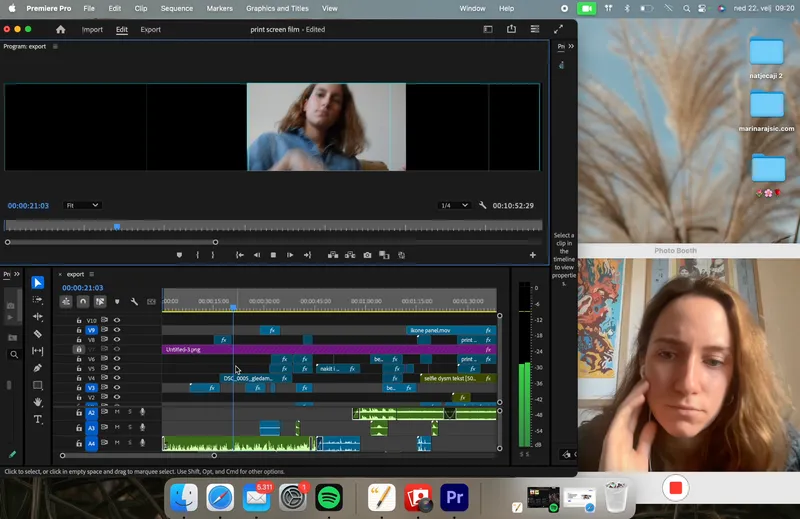Switch to the Import tab
Viewport: 800px width, 519px height.
pos(92,30)
